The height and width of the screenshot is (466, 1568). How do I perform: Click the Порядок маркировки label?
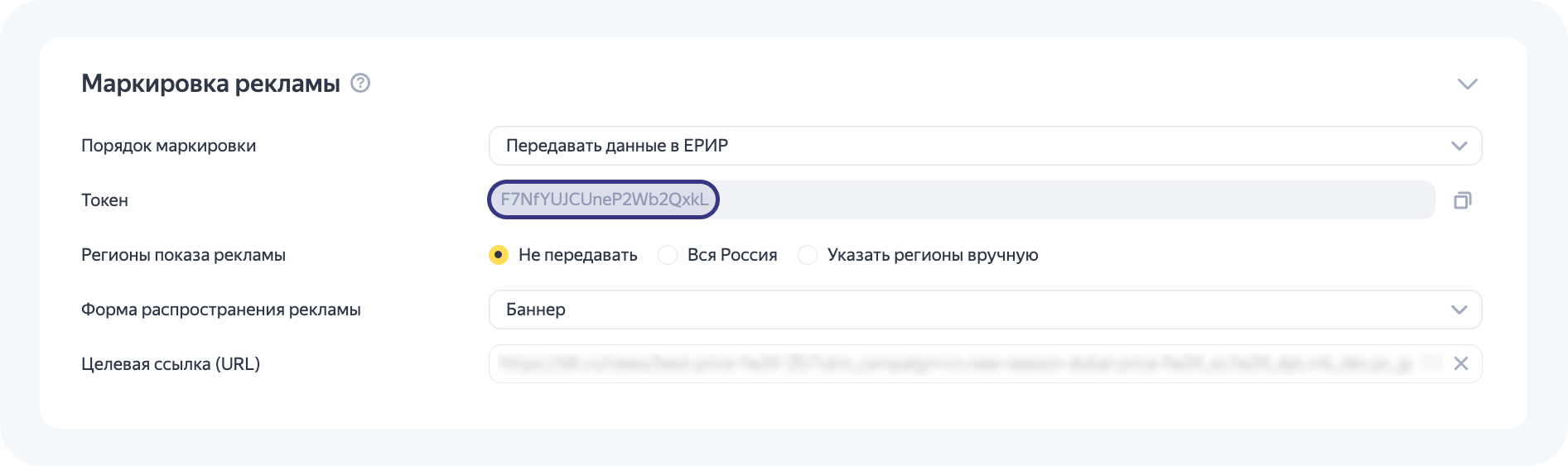tap(168, 146)
